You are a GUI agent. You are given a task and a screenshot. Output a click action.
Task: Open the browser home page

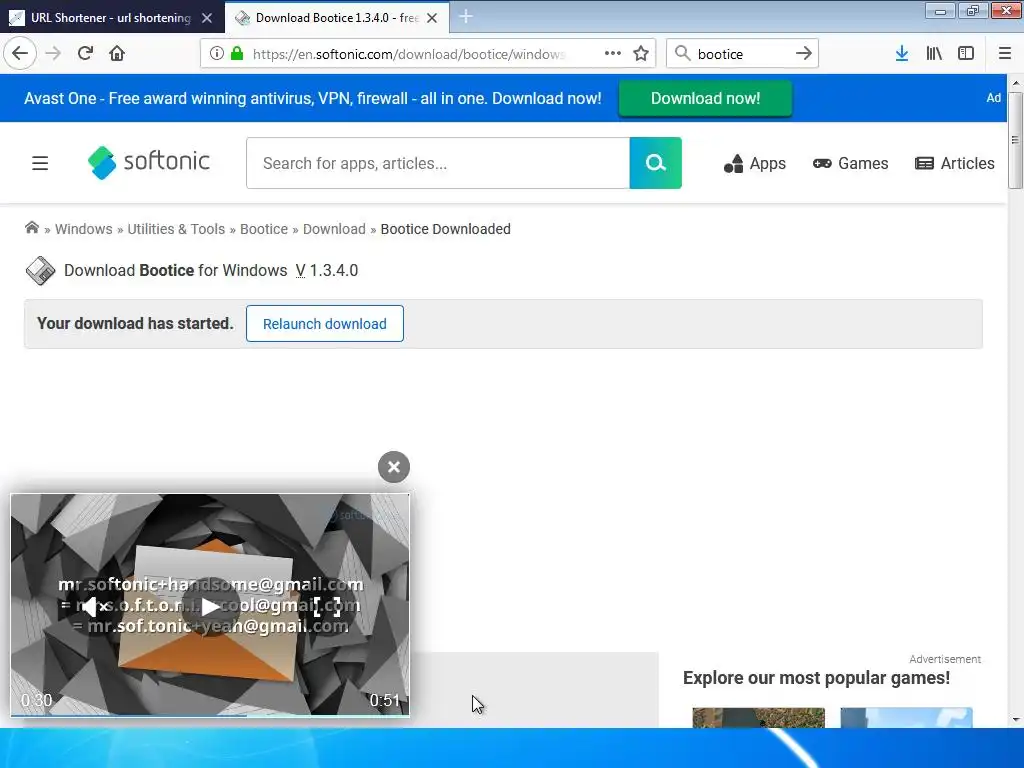(117, 54)
